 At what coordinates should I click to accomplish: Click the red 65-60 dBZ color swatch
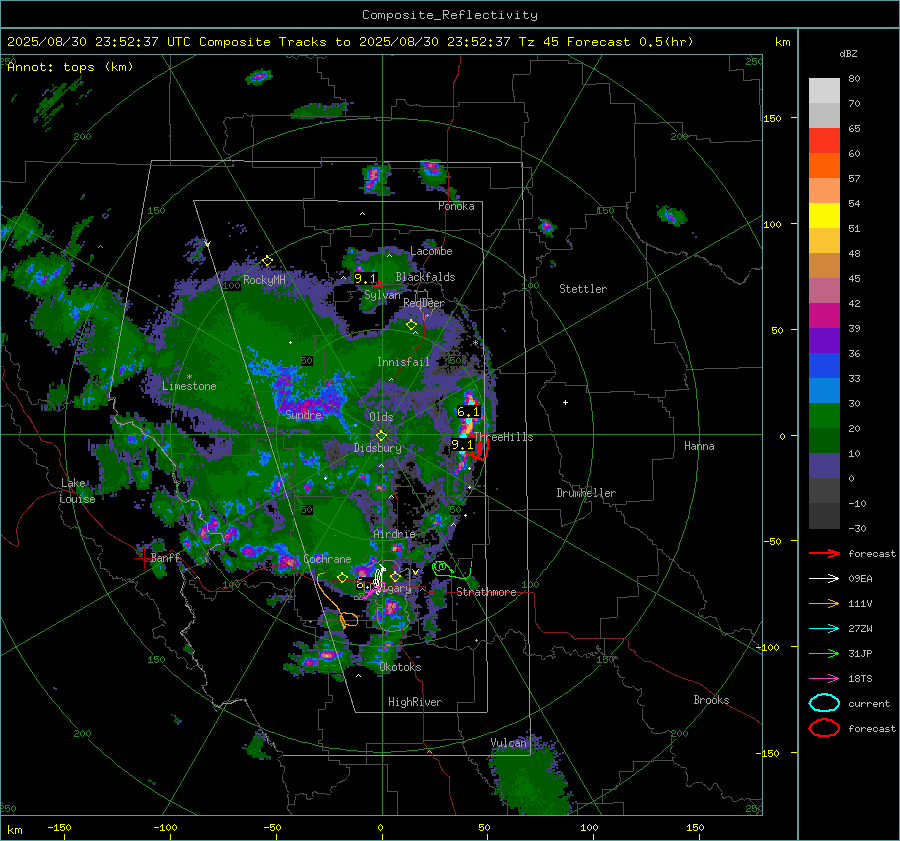824,141
